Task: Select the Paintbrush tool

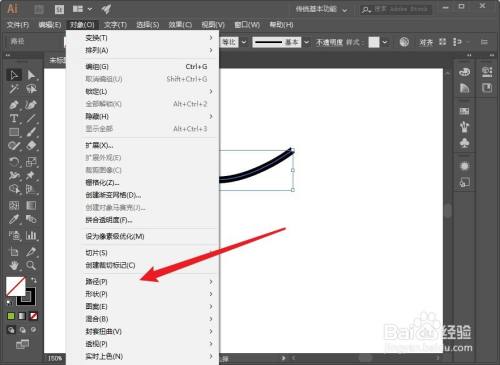Action: click(31, 132)
